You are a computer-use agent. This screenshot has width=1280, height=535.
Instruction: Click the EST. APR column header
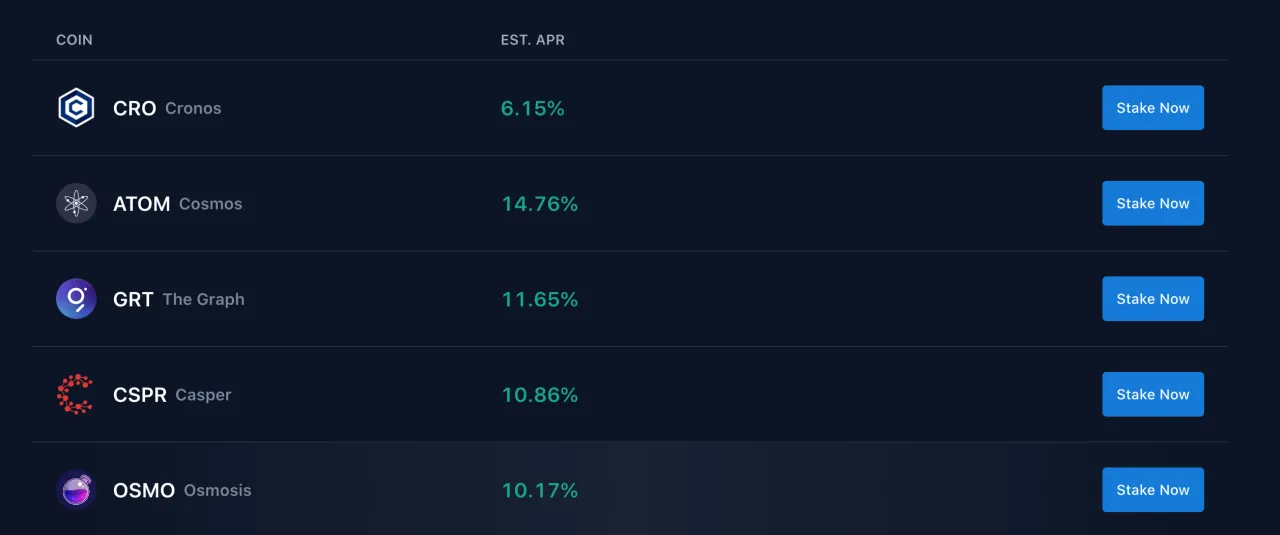click(x=533, y=40)
